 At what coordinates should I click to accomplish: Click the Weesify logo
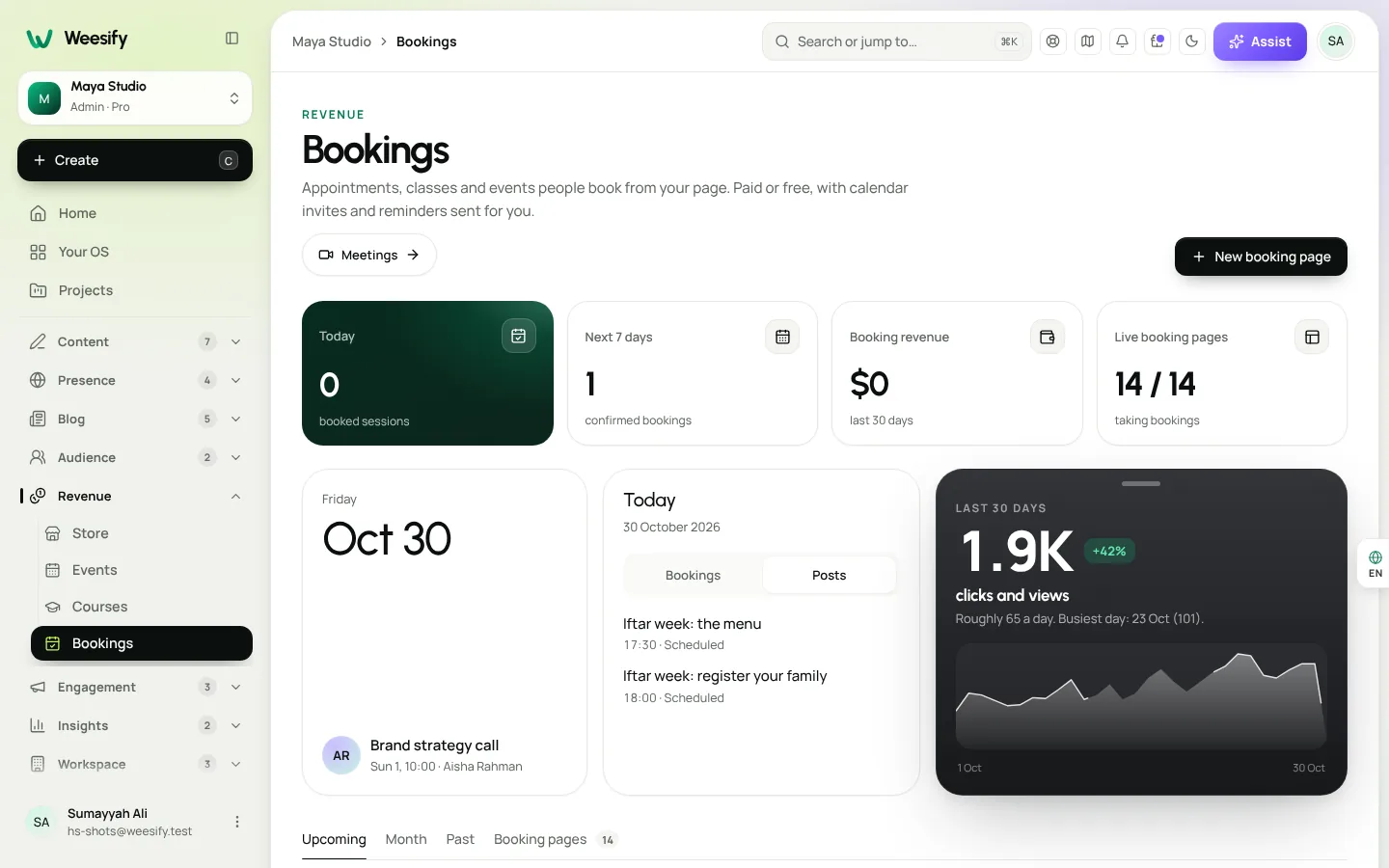tap(77, 39)
